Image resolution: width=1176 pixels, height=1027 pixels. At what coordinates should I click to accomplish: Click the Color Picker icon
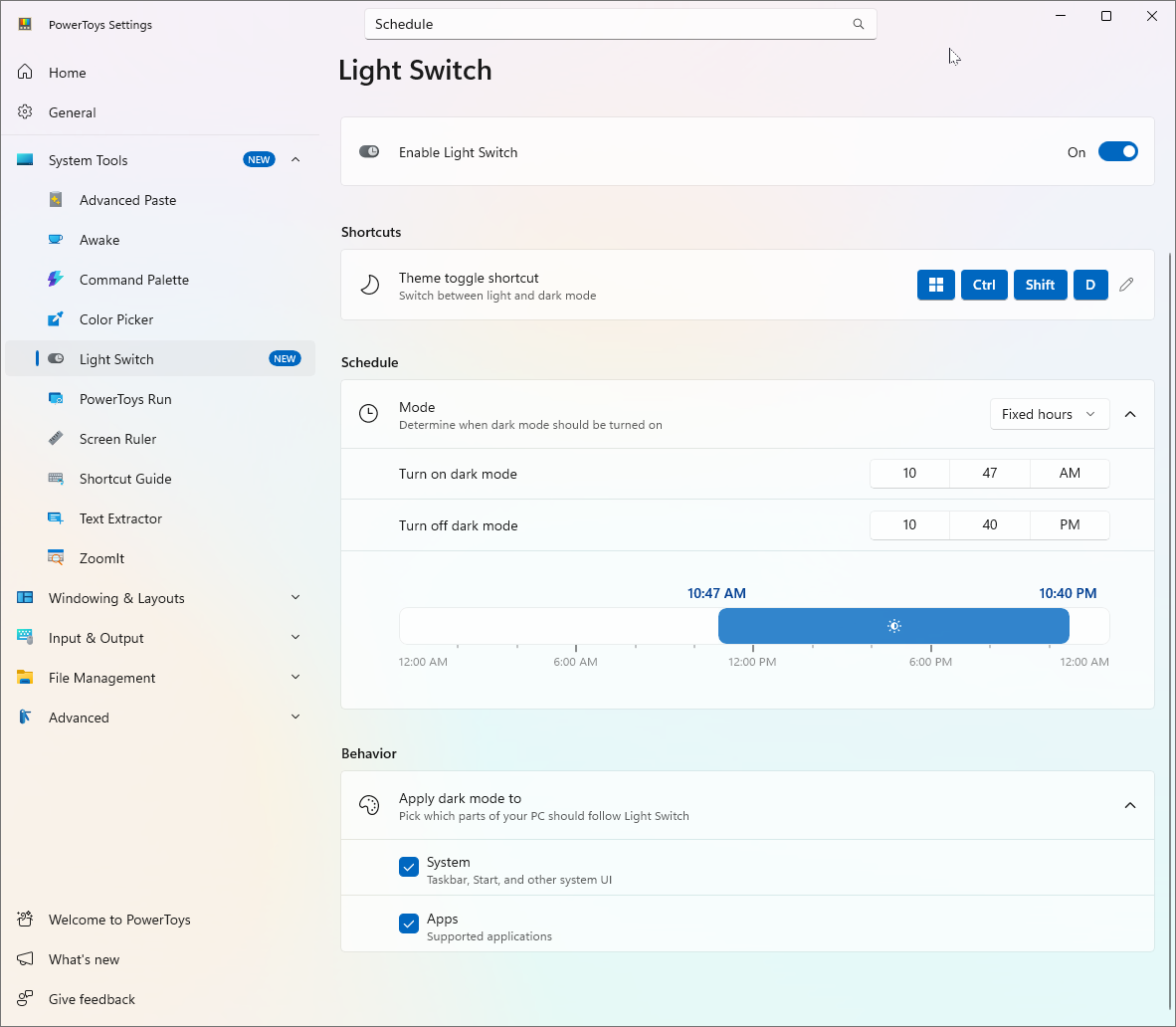pyautogui.click(x=56, y=319)
